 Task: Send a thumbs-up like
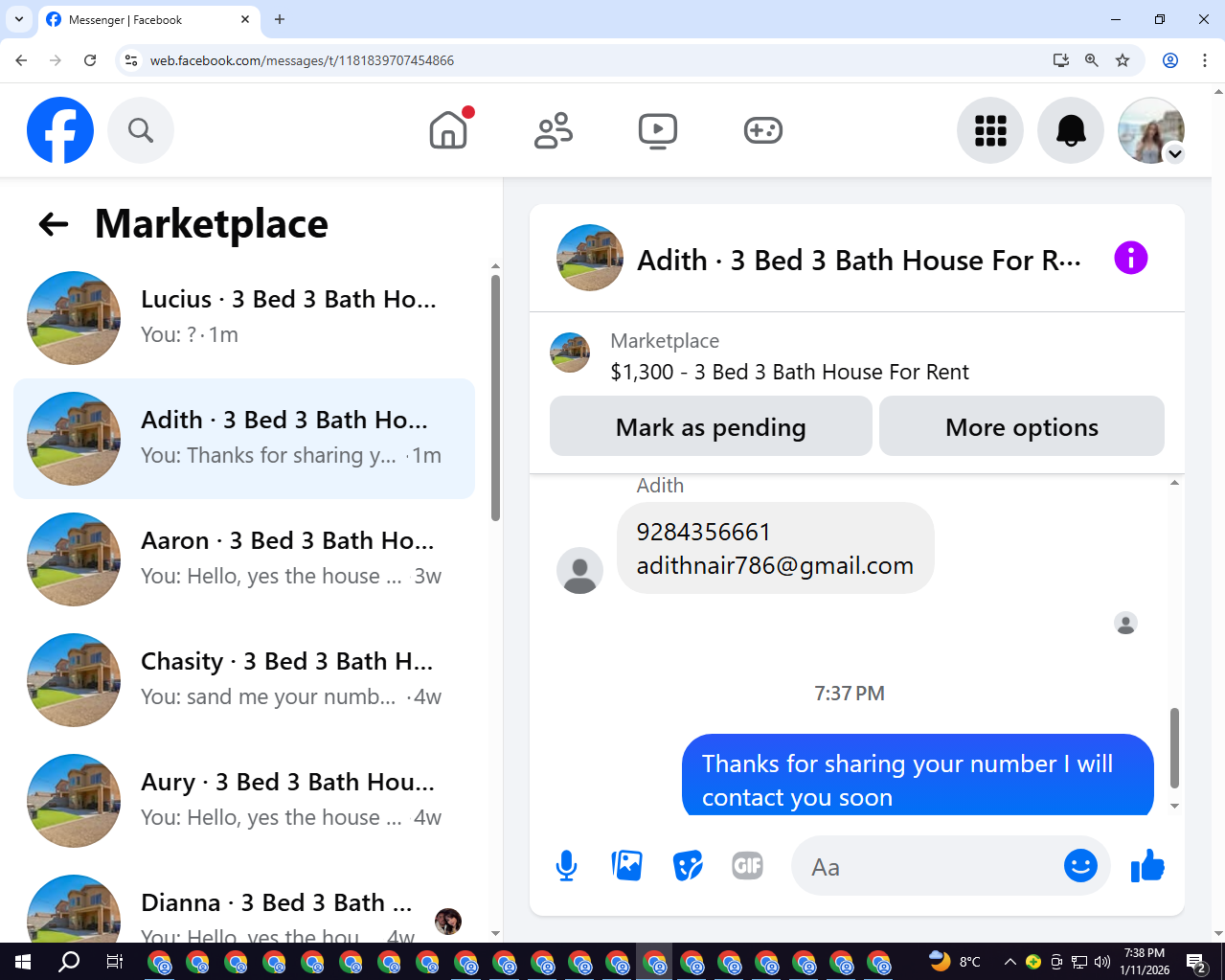click(1147, 866)
